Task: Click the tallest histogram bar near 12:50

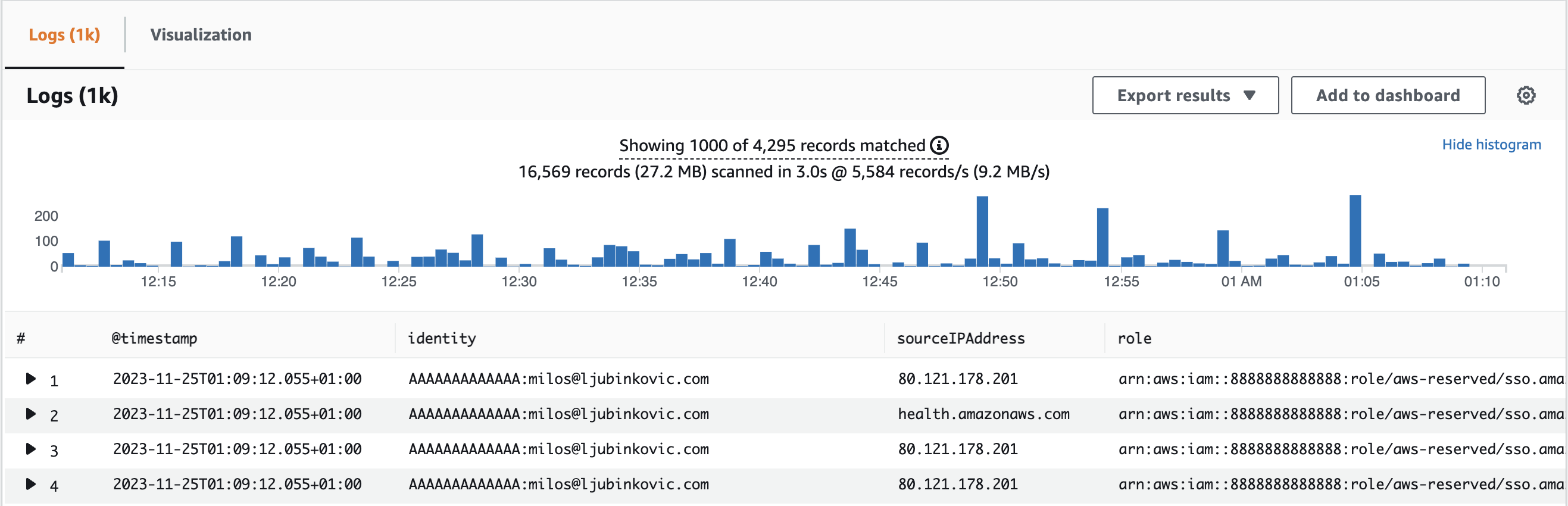Action: click(982, 232)
